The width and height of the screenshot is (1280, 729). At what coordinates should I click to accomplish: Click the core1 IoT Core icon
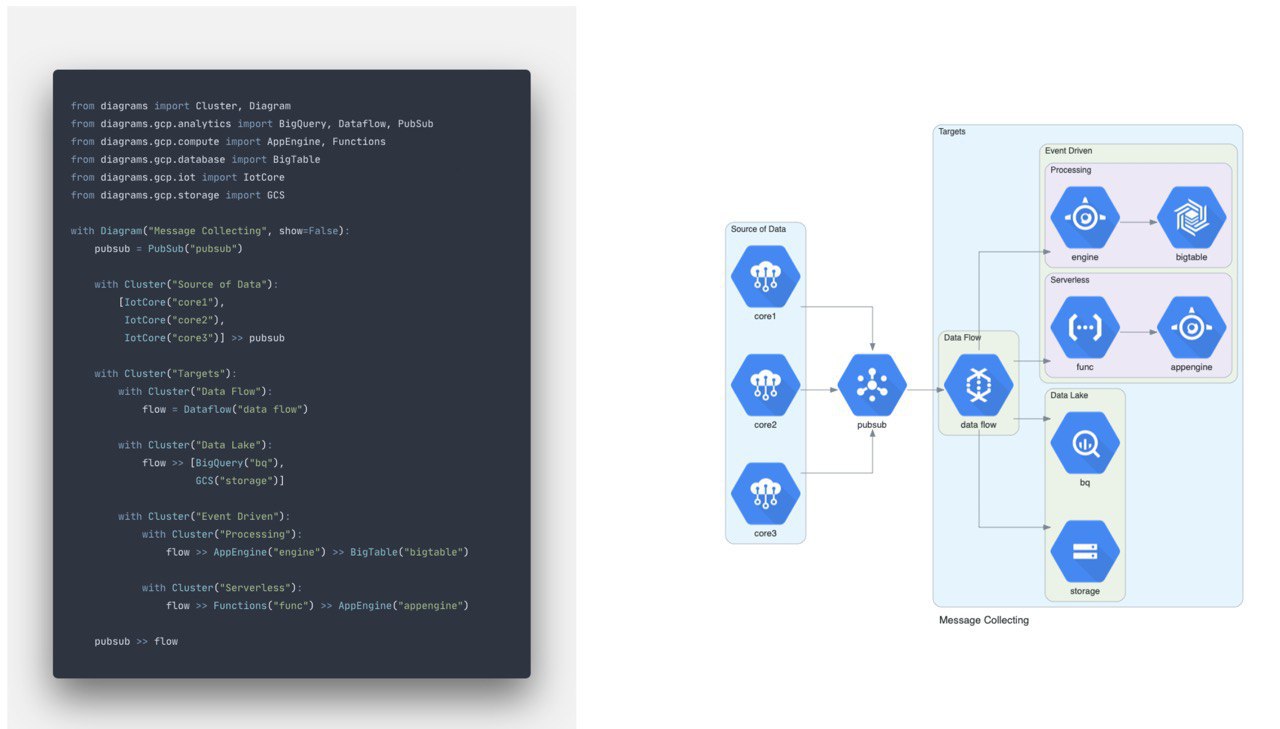tap(765, 276)
